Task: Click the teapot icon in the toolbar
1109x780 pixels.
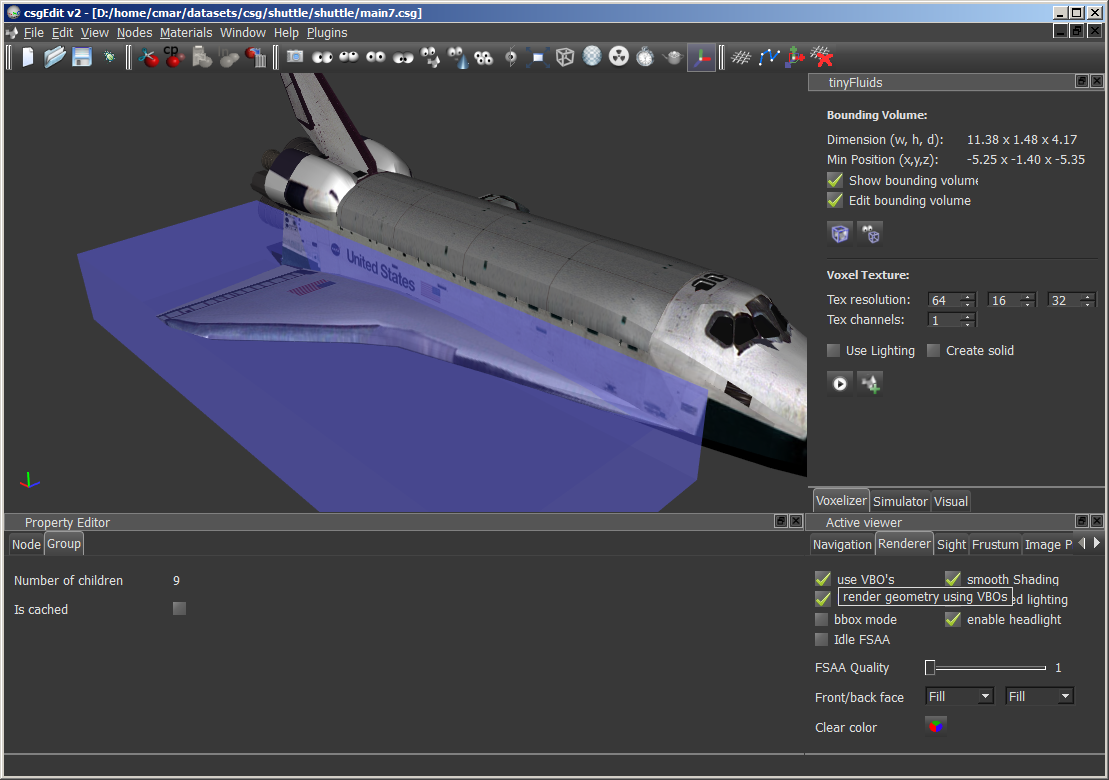Action: pyautogui.click(x=673, y=57)
